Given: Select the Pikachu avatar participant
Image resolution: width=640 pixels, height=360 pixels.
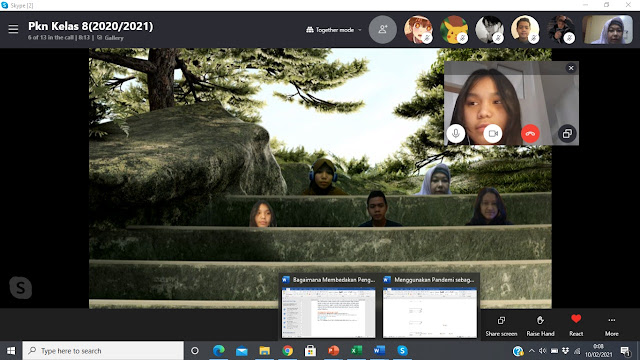Looking at the screenshot, I should [454, 29].
